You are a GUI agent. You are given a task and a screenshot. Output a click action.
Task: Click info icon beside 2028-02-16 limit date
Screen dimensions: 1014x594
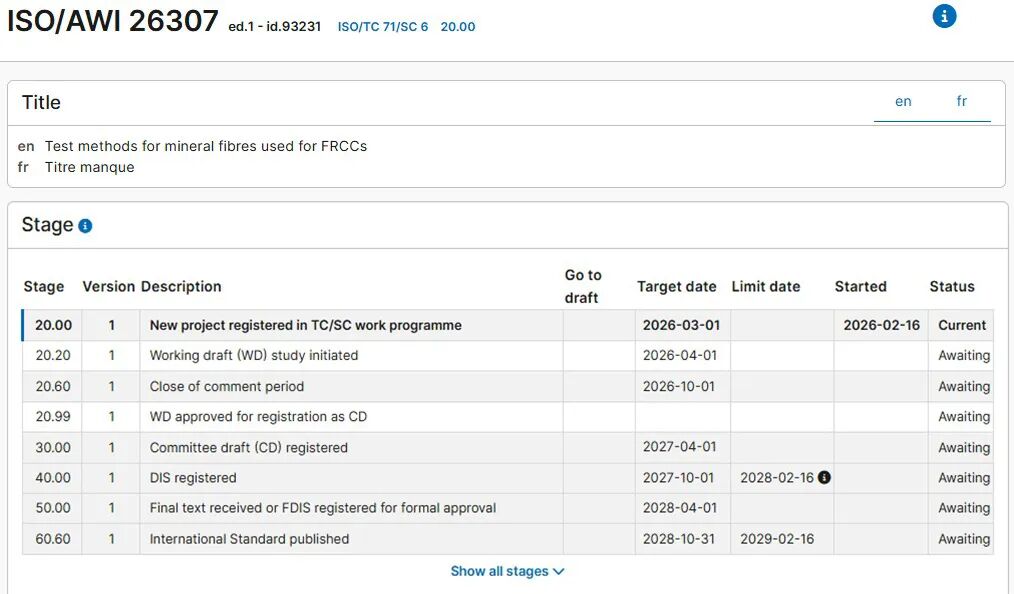824,478
